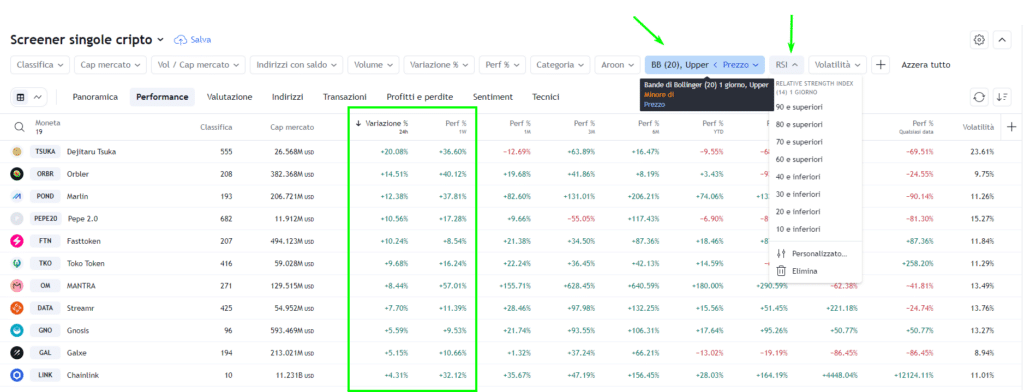Click the search magnifier icon in the table header
The width and height of the screenshot is (1024, 392).
click(20, 127)
